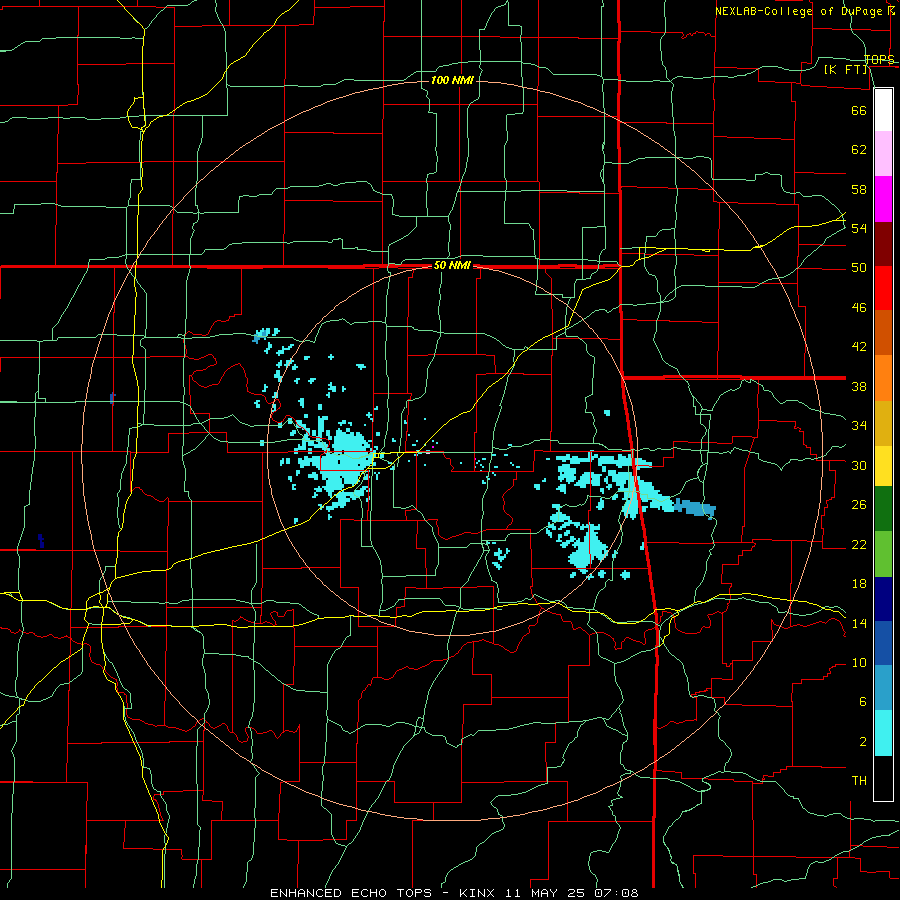This screenshot has width=900, height=900.
Task: Choose the navy blue legend swatch
Action: (x=883, y=599)
